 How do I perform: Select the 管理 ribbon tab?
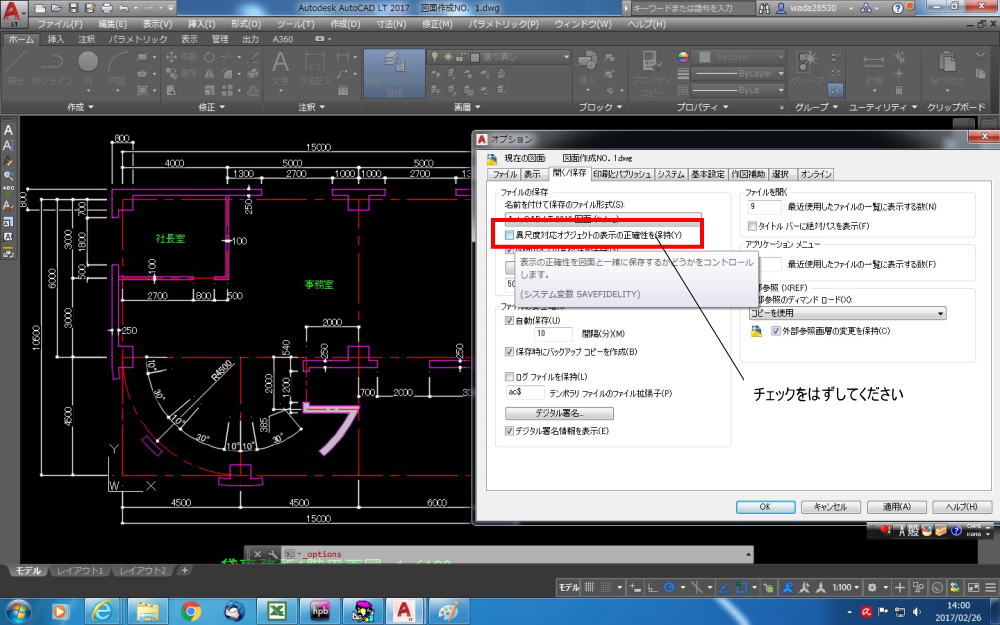pyautogui.click(x=220, y=40)
